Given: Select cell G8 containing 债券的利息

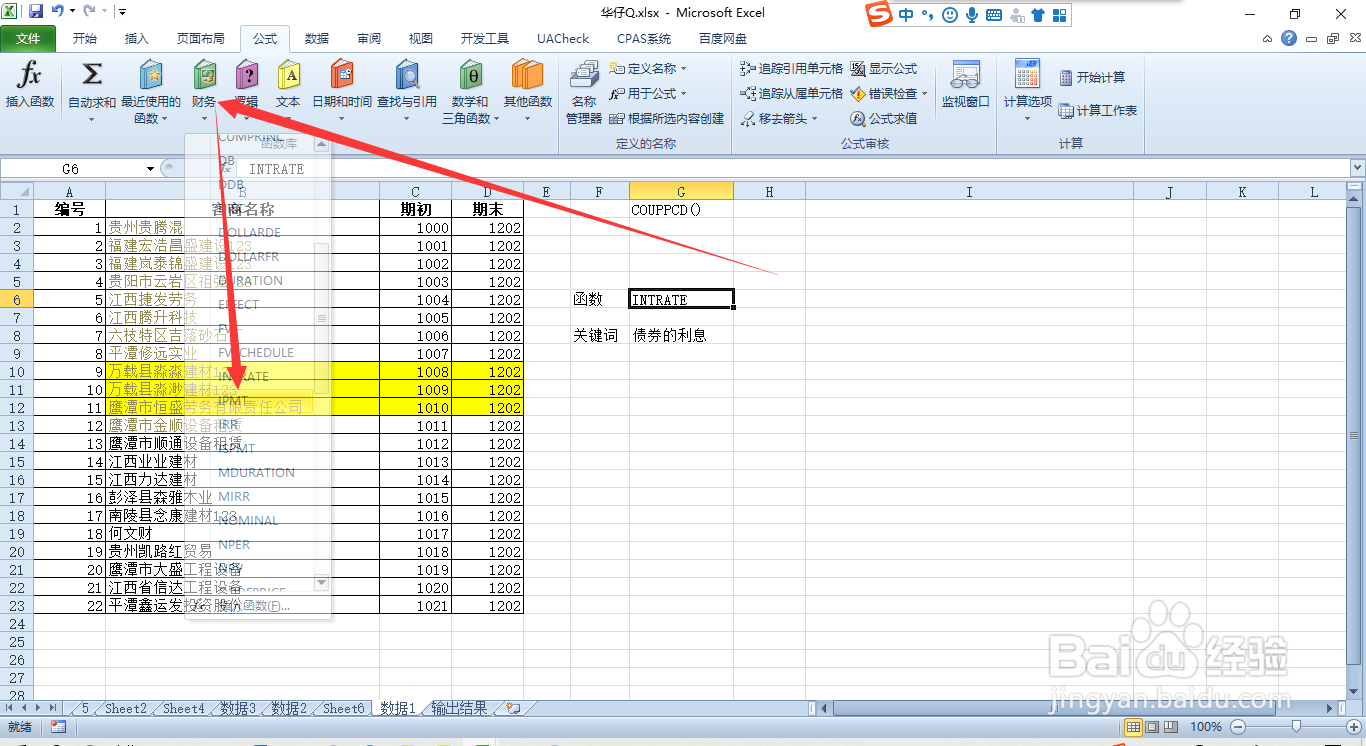Looking at the screenshot, I should point(681,335).
